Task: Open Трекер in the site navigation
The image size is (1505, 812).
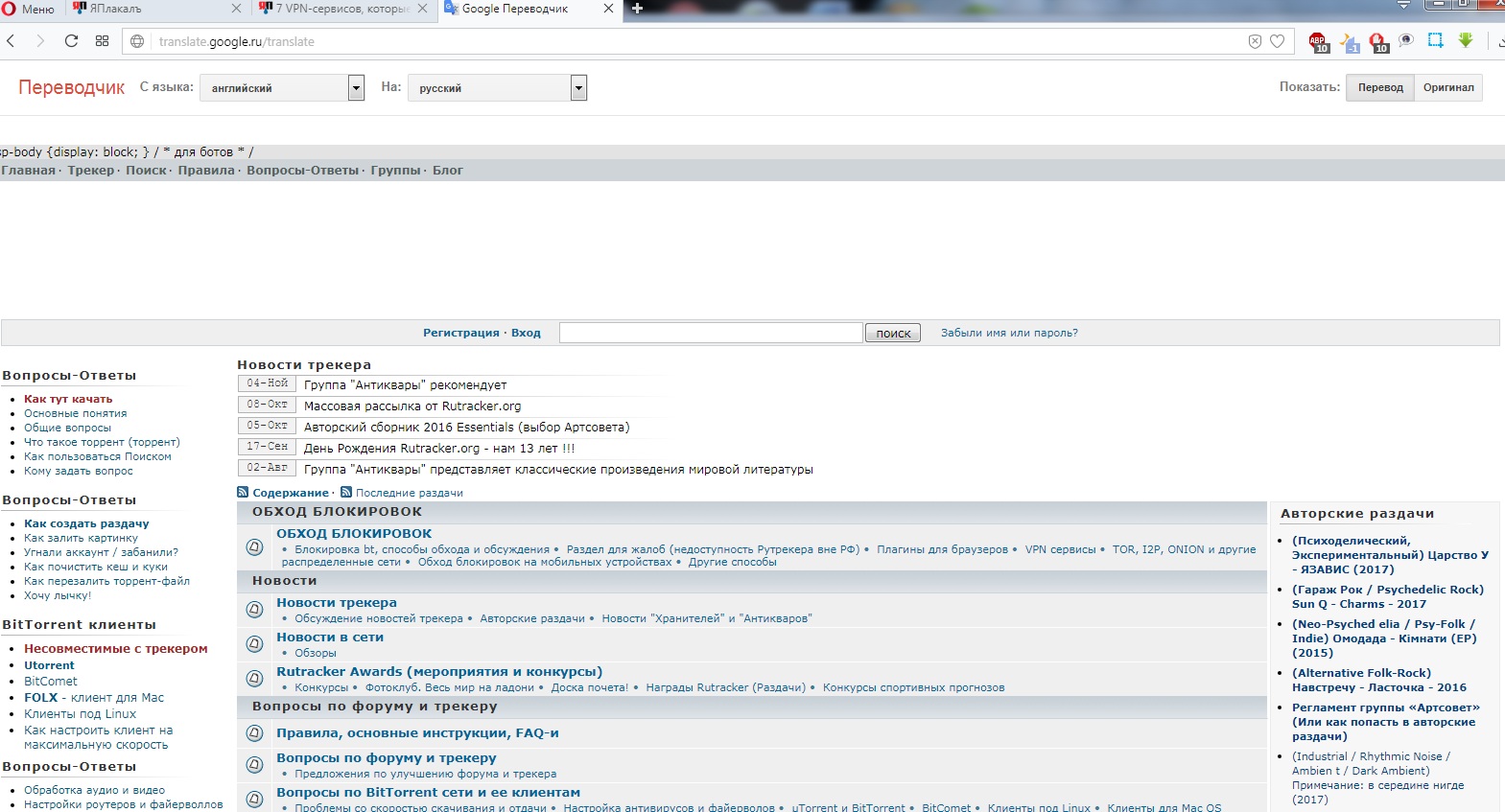Action: pyautogui.click(x=90, y=171)
